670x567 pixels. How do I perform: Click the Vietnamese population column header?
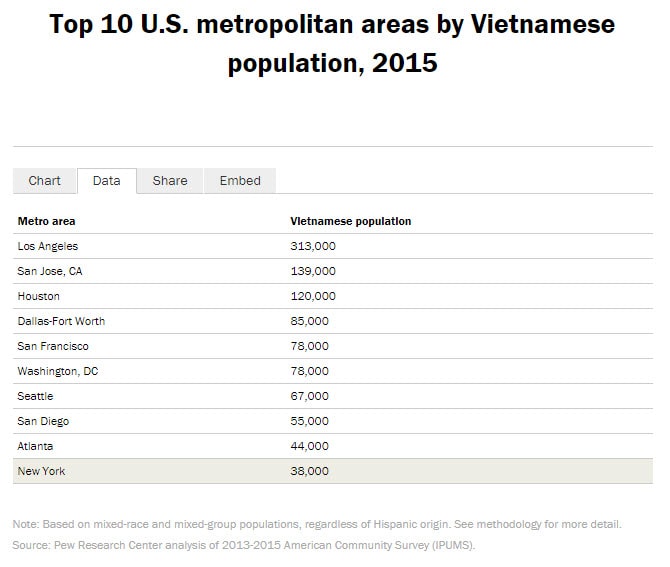(350, 221)
